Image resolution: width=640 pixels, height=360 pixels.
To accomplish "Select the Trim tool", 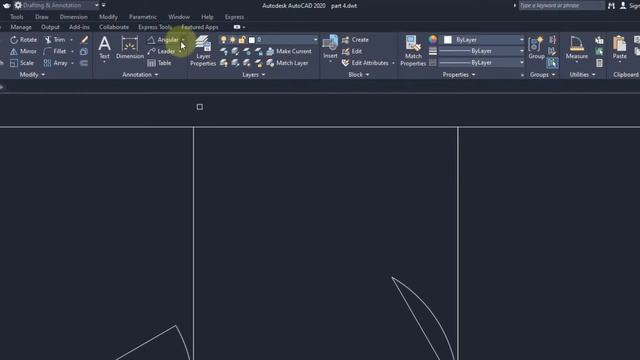I will [56, 40].
